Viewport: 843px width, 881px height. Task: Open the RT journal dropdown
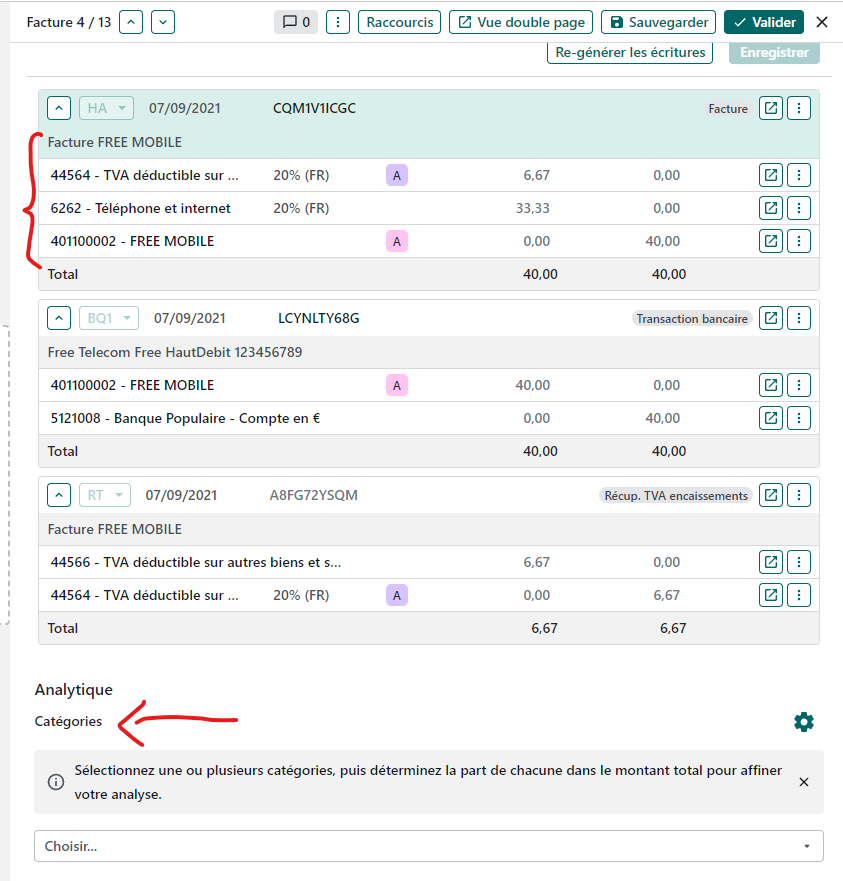click(106, 495)
